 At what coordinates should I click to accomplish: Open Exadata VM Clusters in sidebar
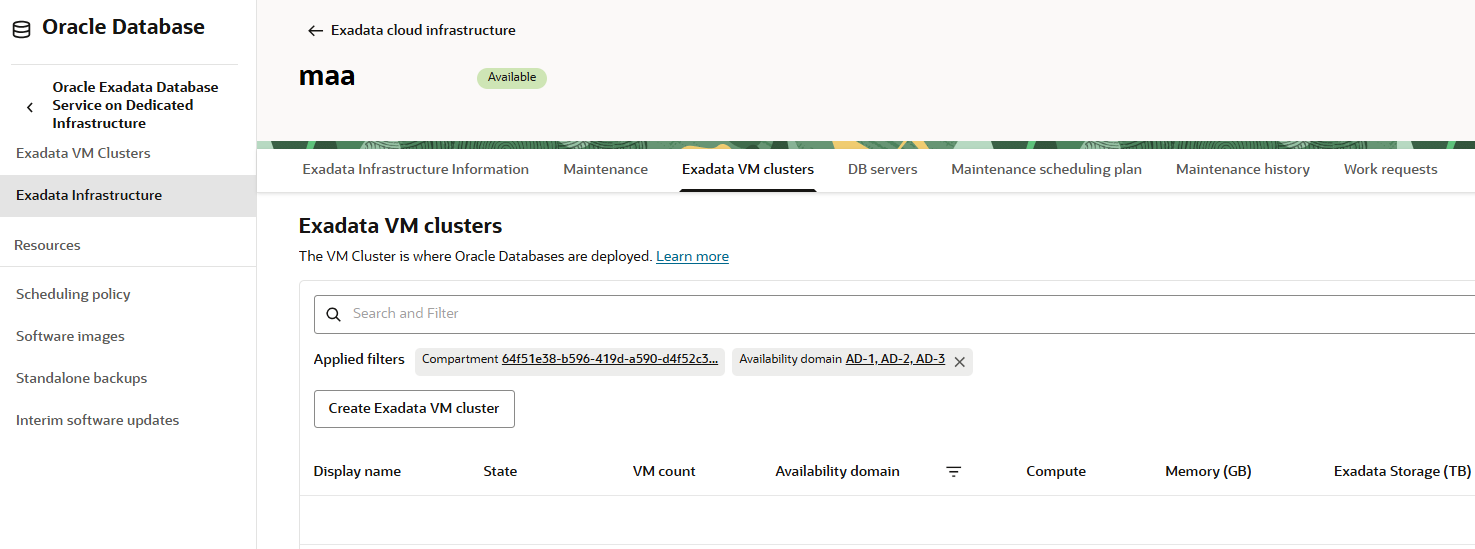83,153
